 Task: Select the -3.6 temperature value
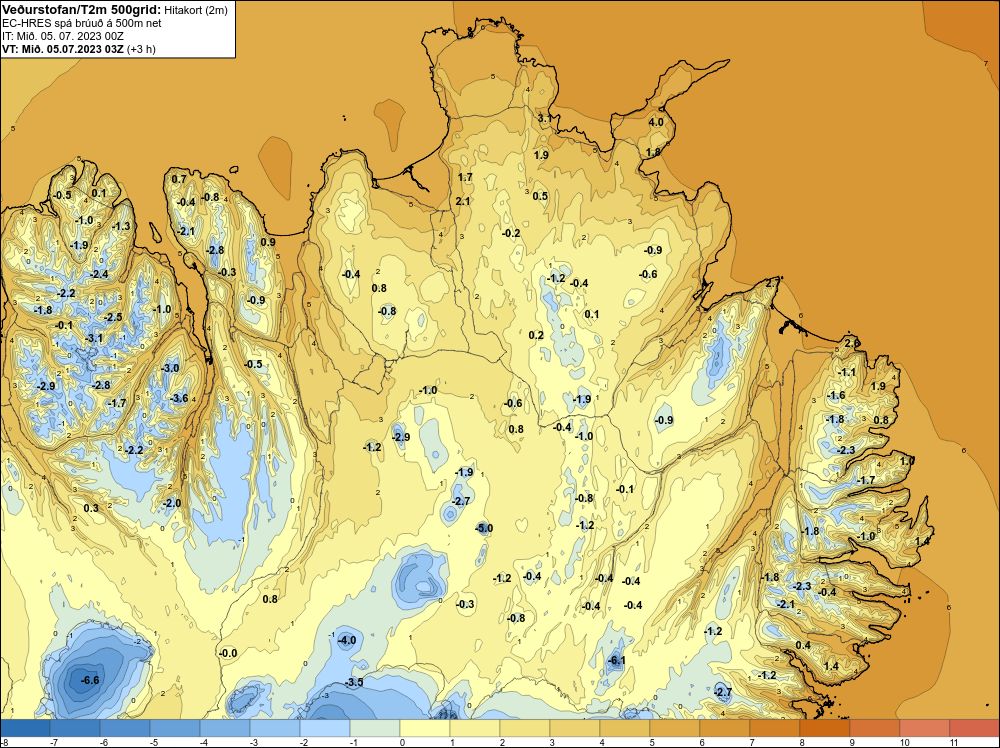click(x=179, y=398)
